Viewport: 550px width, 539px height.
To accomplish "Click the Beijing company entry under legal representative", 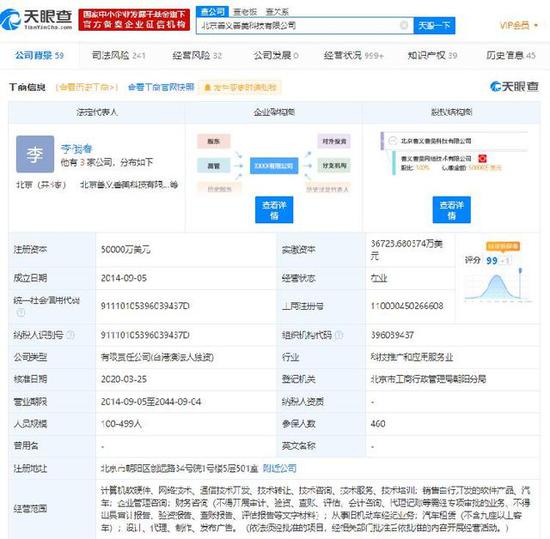I will (129, 184).
